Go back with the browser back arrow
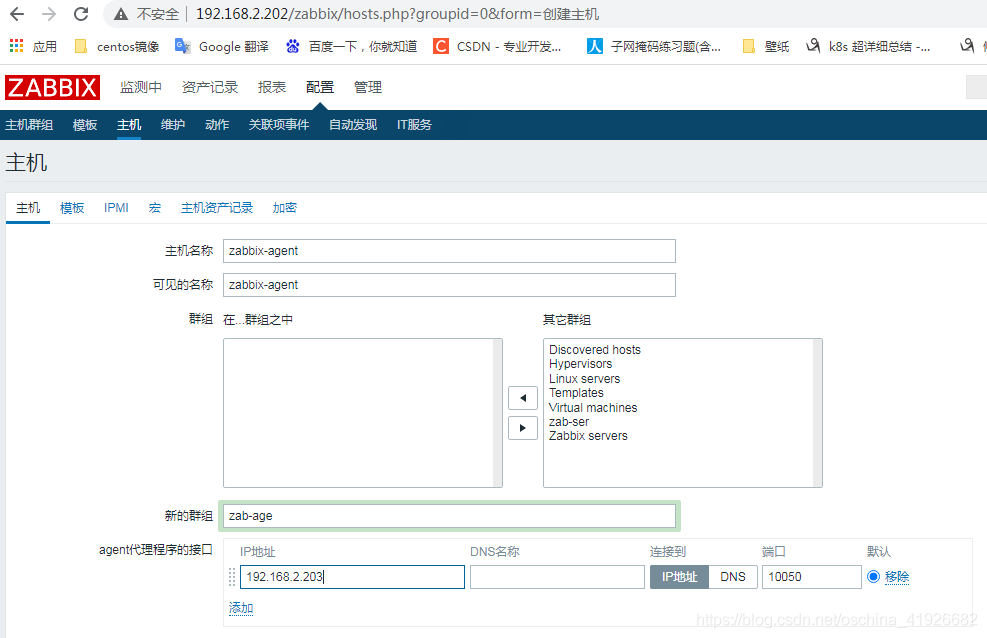 pyautogui.click(x=17, y=14)
